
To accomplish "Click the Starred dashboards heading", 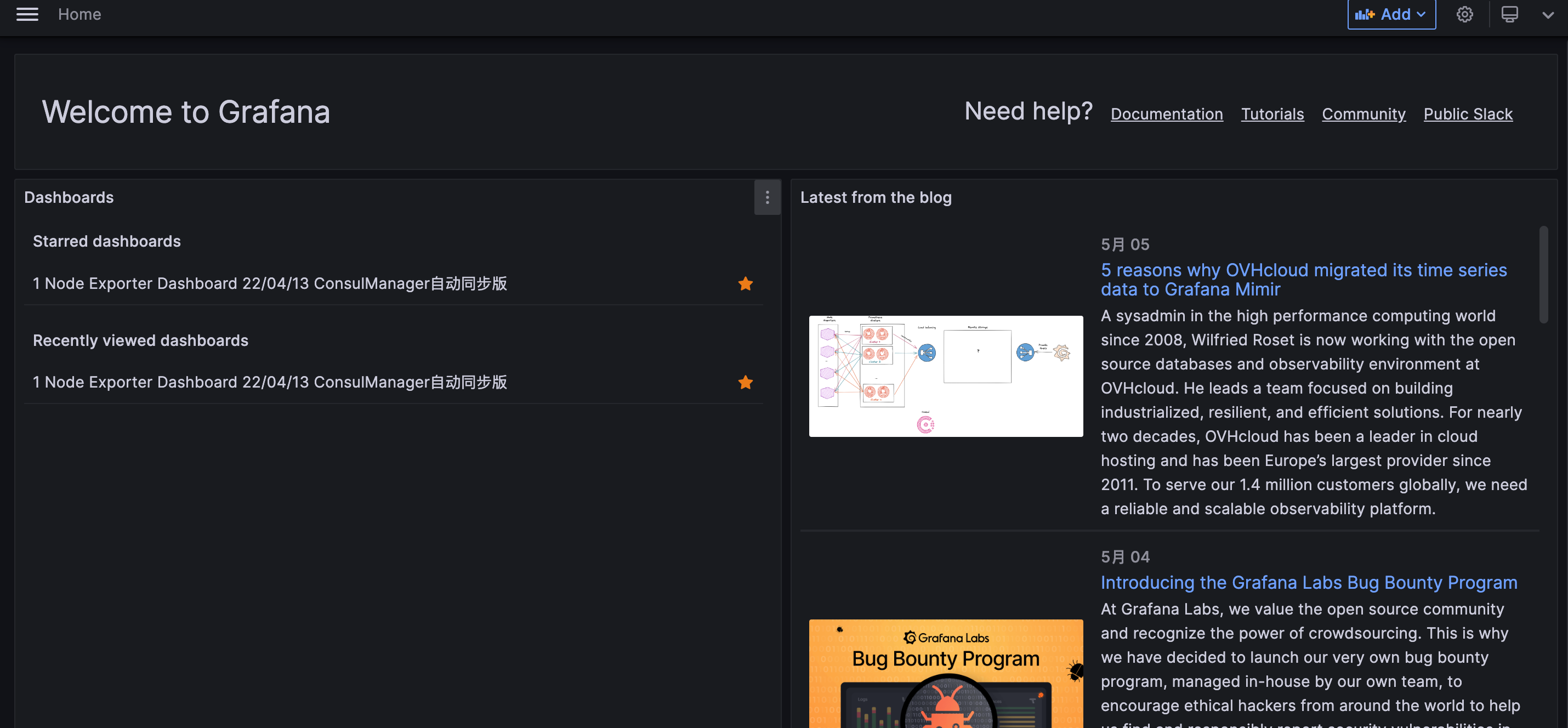I will [106, 241].
